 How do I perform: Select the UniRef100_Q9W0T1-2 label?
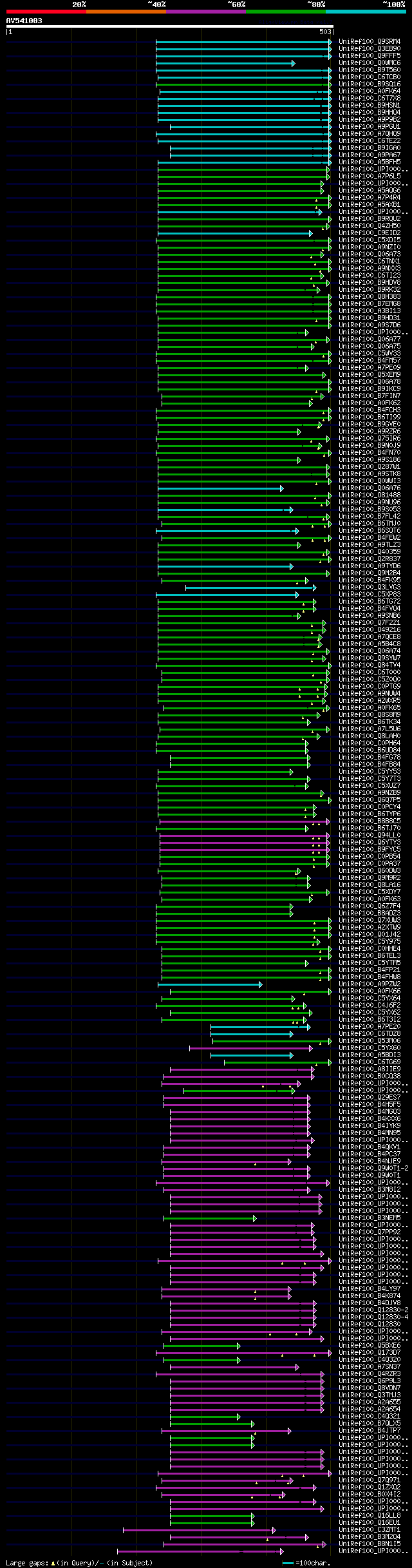click(373, 1169)
